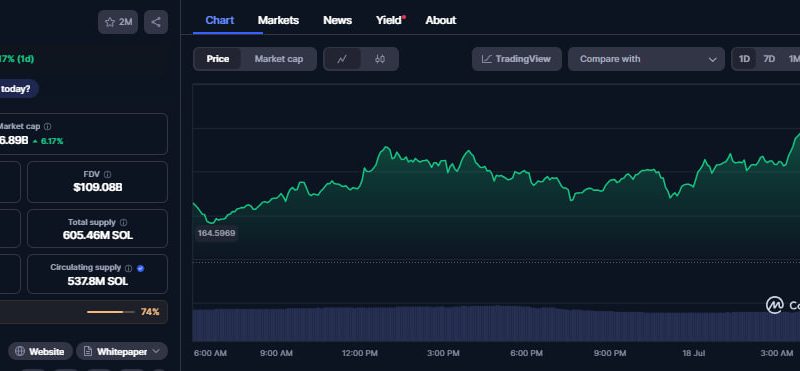Viewport: 800px width, 371px height.
Task: Select the Market cap toggle option
Action: point(279,59)
